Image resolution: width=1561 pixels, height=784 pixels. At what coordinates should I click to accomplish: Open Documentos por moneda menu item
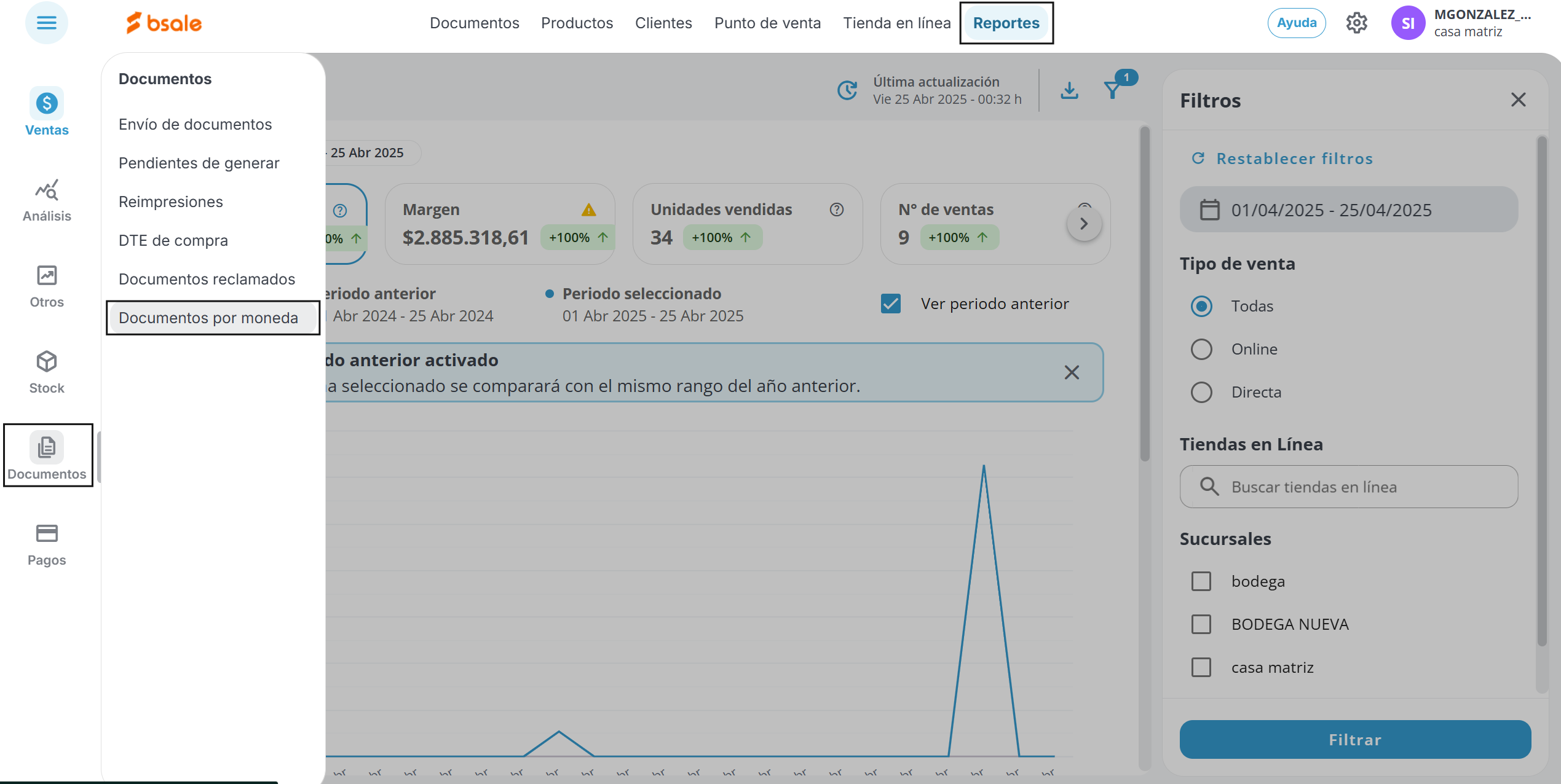click(208, 318)
